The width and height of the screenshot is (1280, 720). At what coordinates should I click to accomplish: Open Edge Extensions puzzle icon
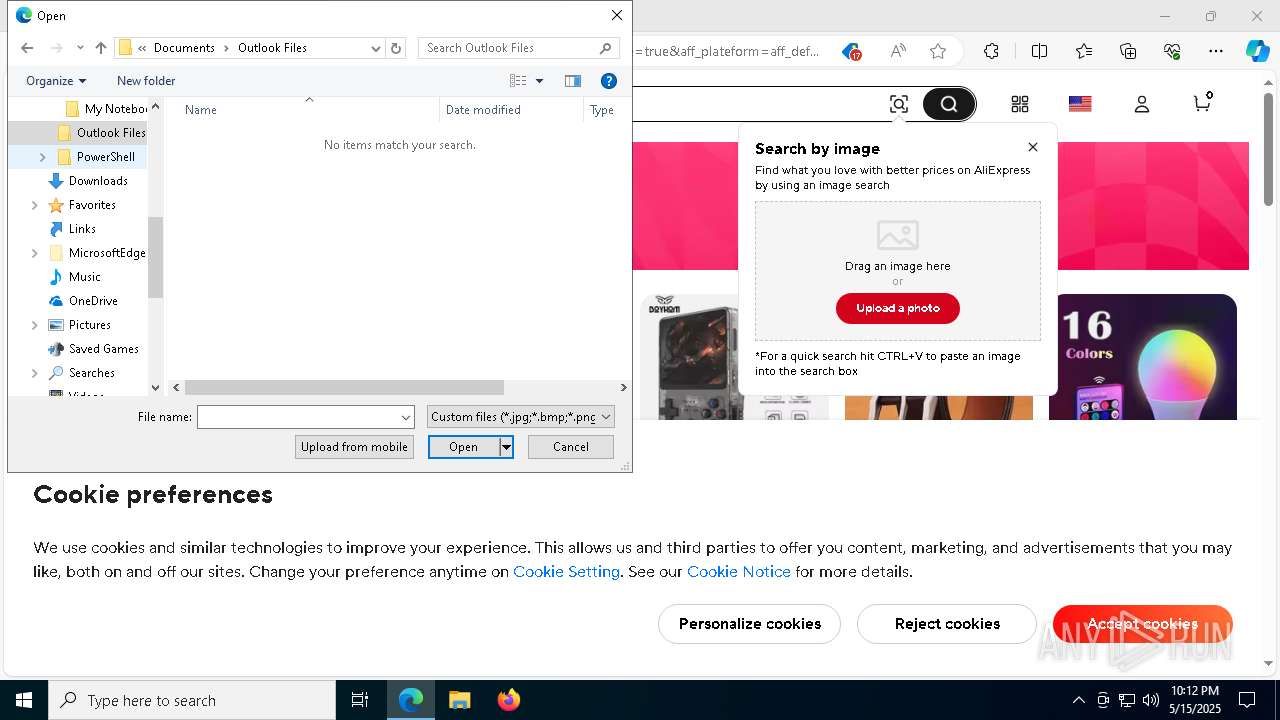(991, 51)
